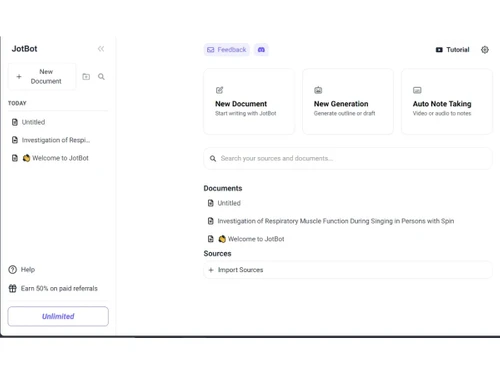The image size is (500, 375).
Task: Open Untitled under Documents
Action: (x=229, y=203)
